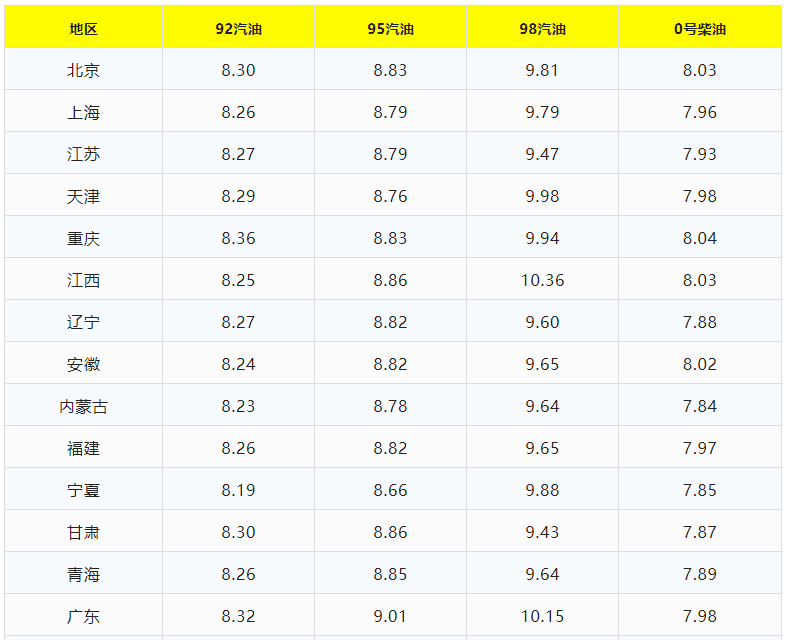Click 上海 98汽油 price 9.79

pos(542,112)
